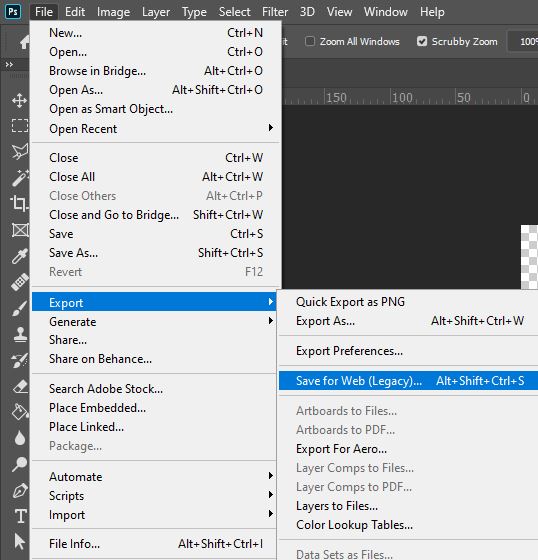Viewport: 538px width, 560px height.
Task: Select the Rectangular Marquee tool
Action: pos(20,126)
